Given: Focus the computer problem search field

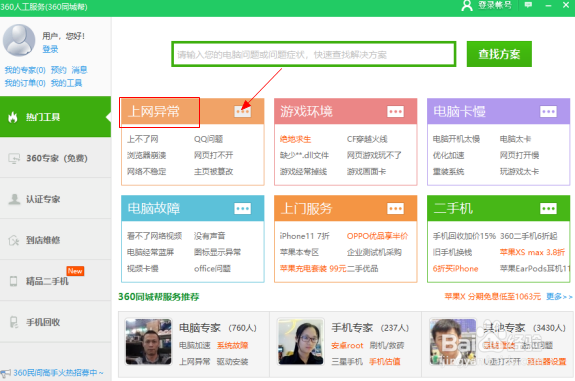Looking at the screenshot, I should (314, 54).
